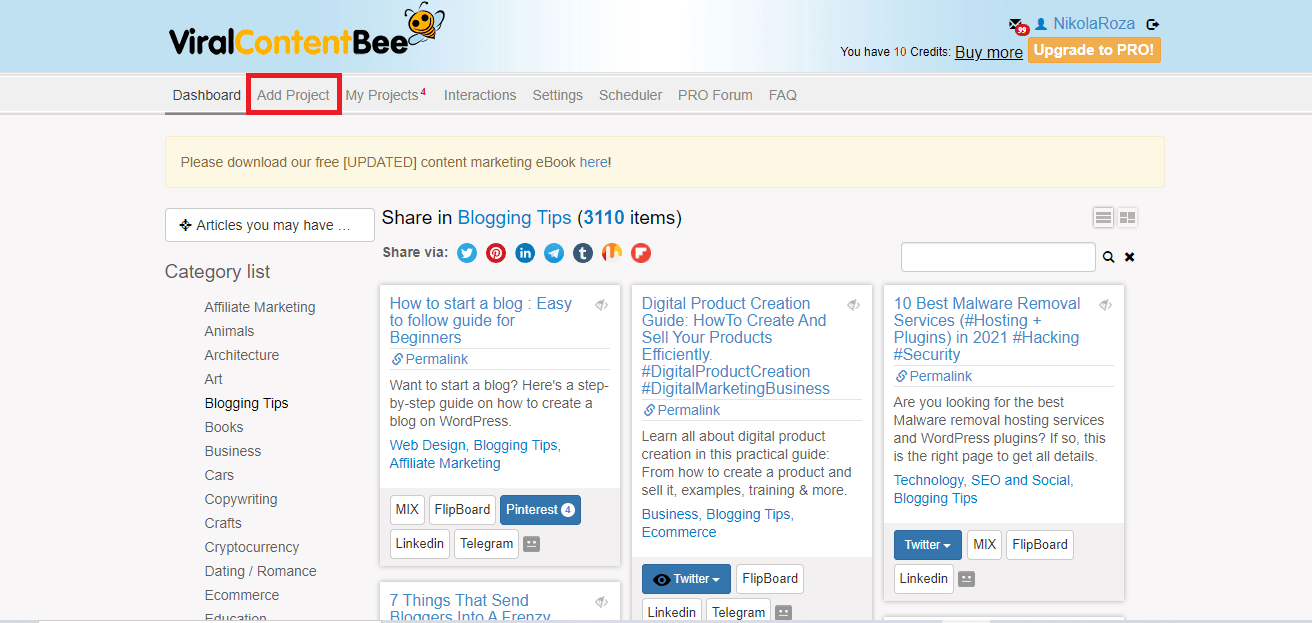This screenshot has width=1312, height=623.
Task: Click the Buy more credits link
Action: click(989, 52)
